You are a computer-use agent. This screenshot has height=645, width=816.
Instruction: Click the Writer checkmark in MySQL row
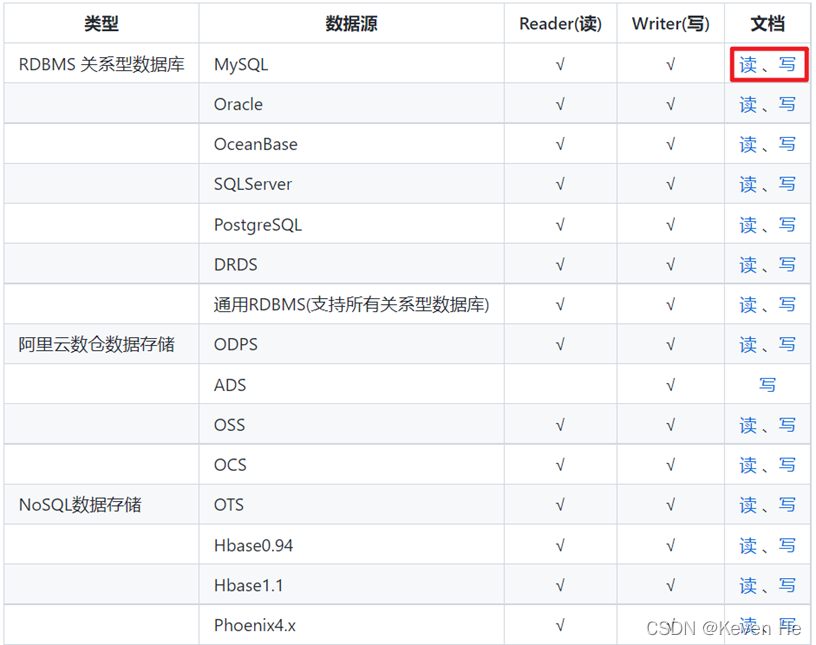coord(671,65)
